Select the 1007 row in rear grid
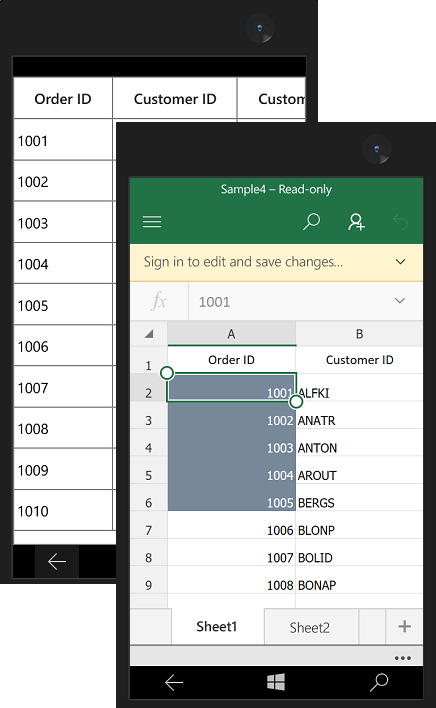The height and width of the screenshot is (708, 436). (63, 387)
